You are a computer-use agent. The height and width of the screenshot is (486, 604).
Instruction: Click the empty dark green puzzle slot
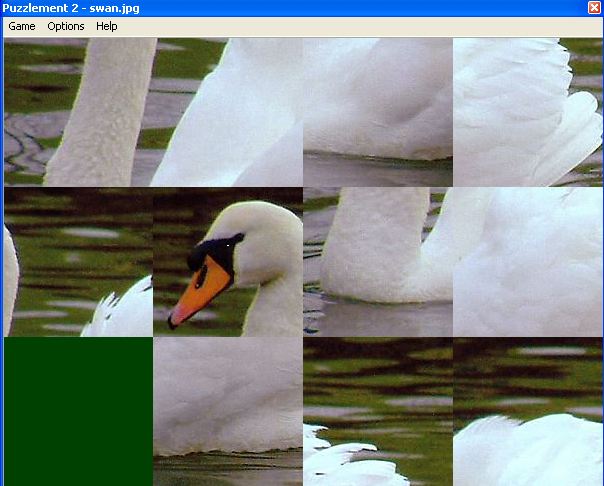coord(79,411)
